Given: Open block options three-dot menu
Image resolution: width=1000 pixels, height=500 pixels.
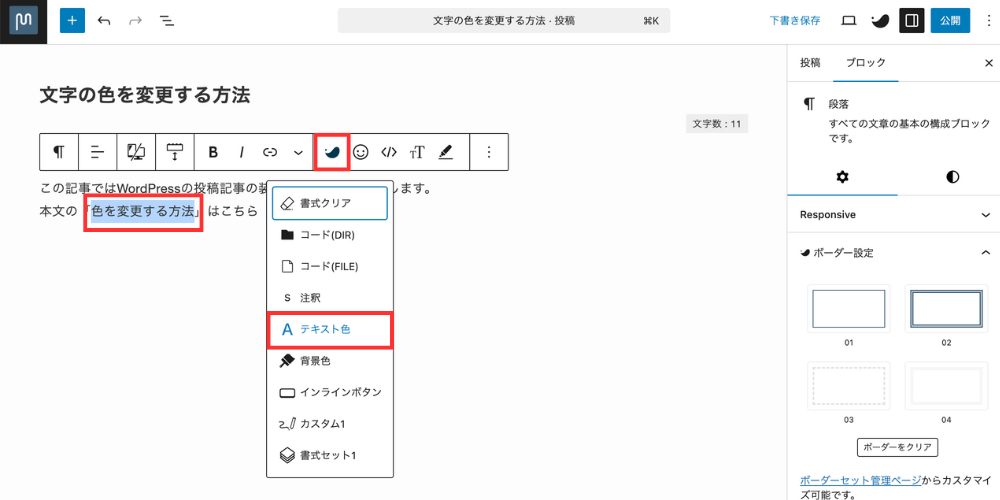Looking at the screenshot, I should [x=489, y=152].
